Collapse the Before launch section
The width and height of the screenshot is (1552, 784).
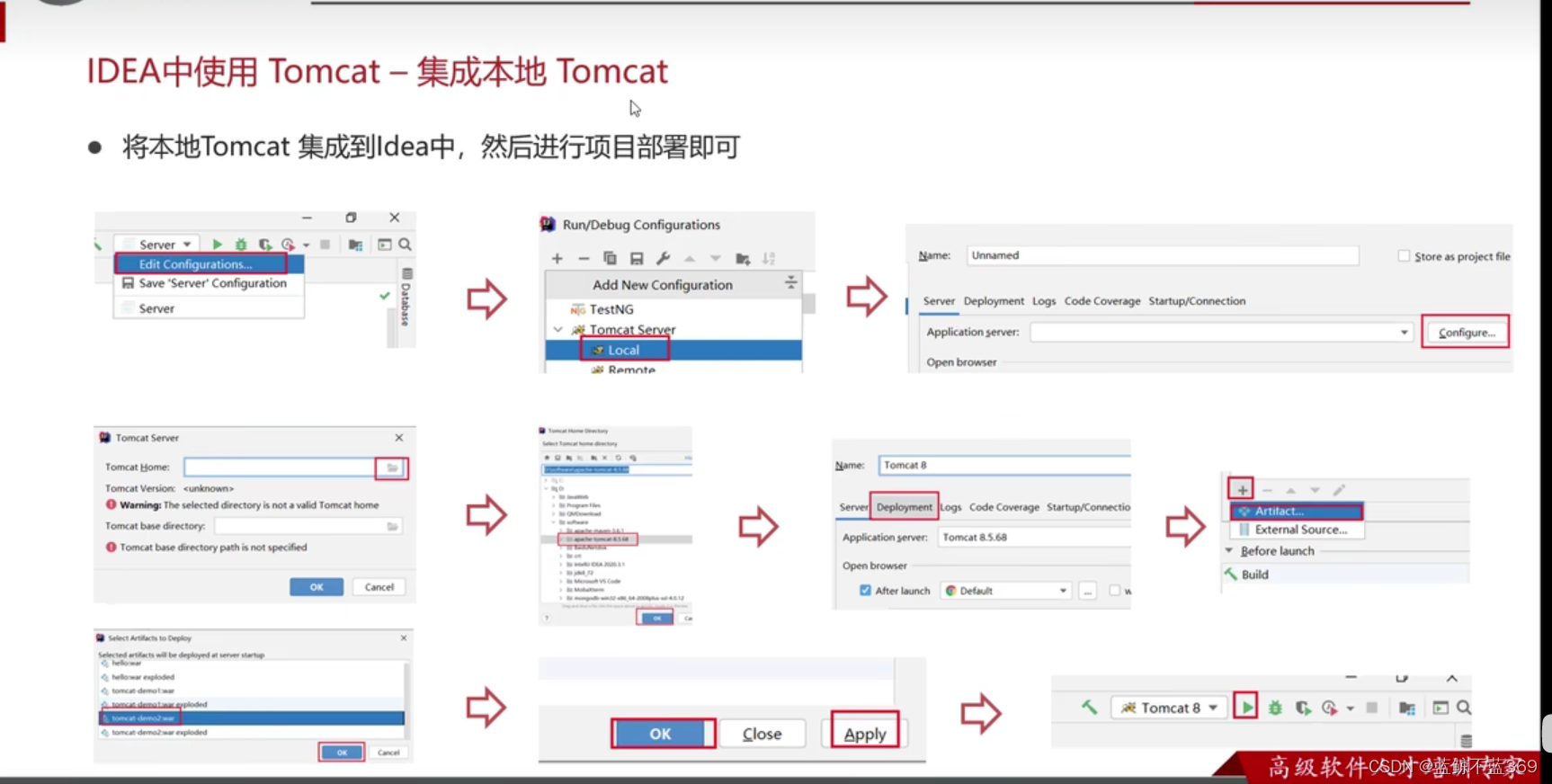click(1229, 550)
